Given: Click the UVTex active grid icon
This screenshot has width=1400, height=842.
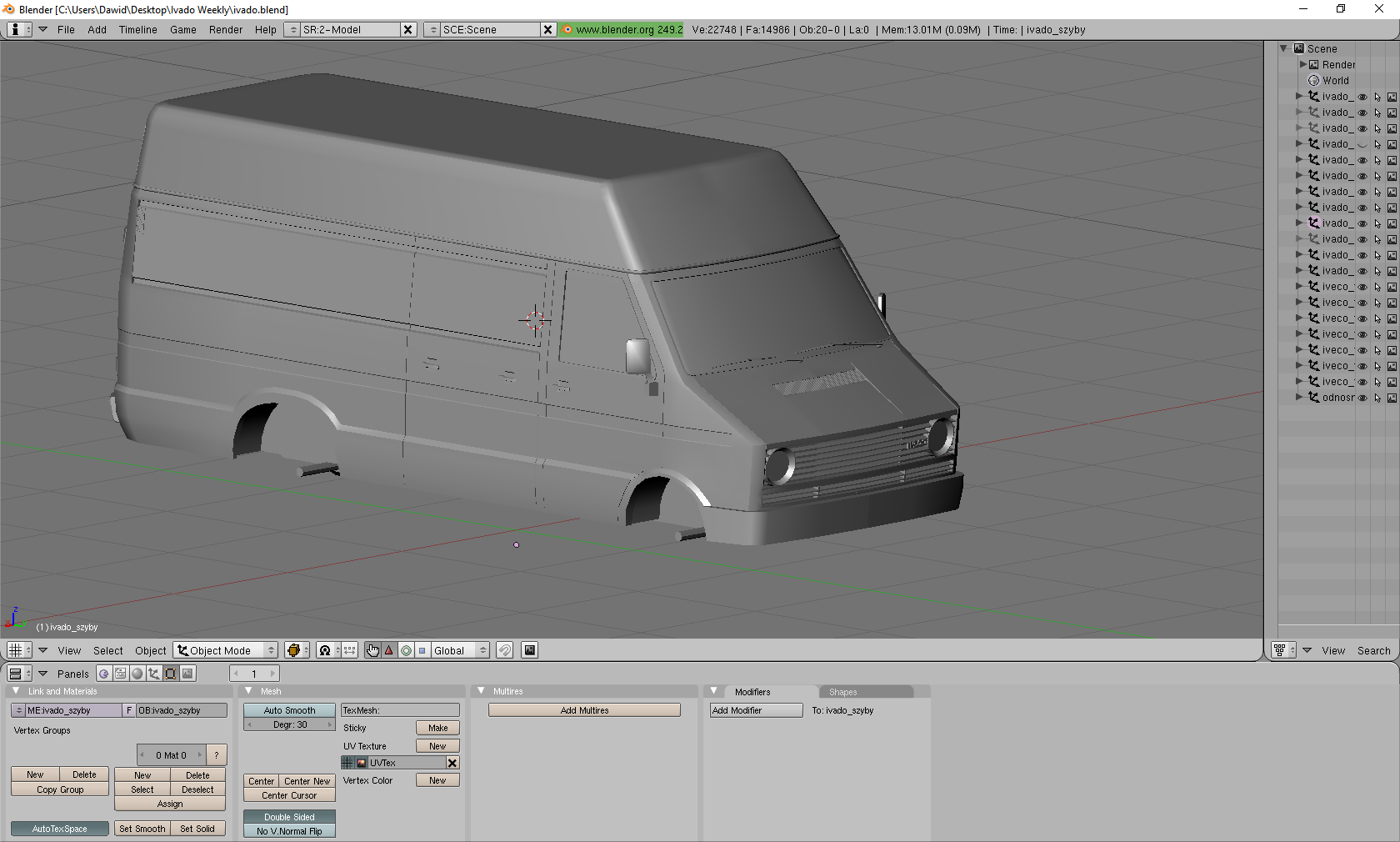Looking at the screenshot, I should coord(347,763).
